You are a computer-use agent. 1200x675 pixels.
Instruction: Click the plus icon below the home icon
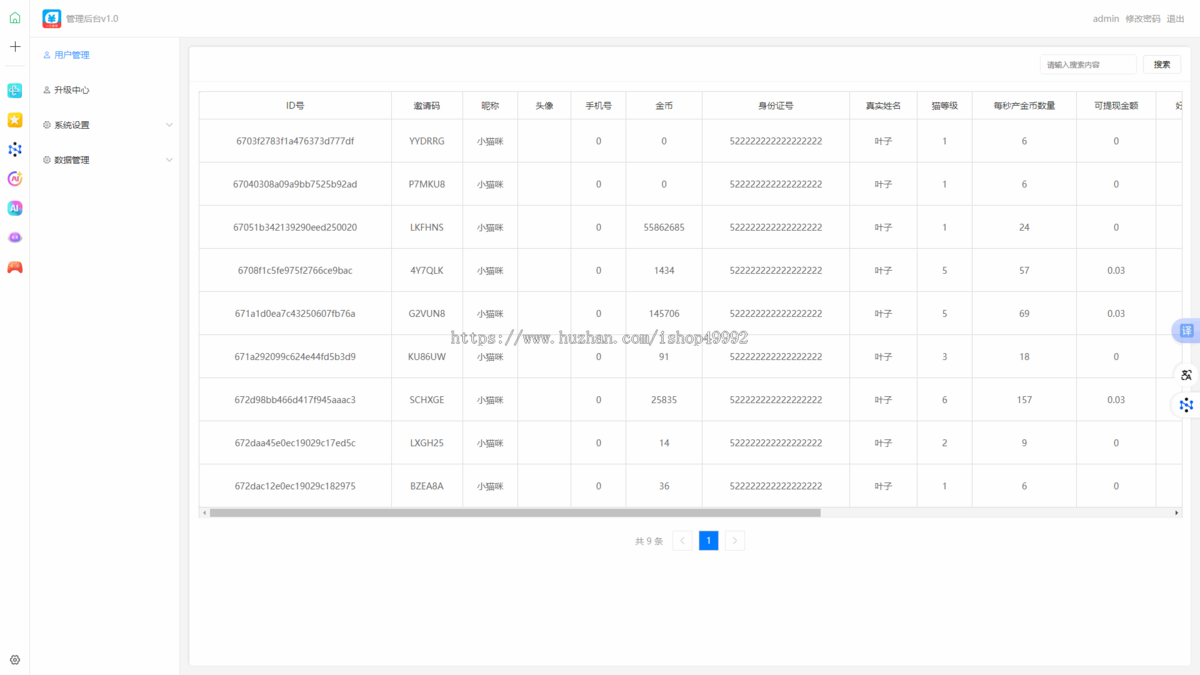(15, 47)
